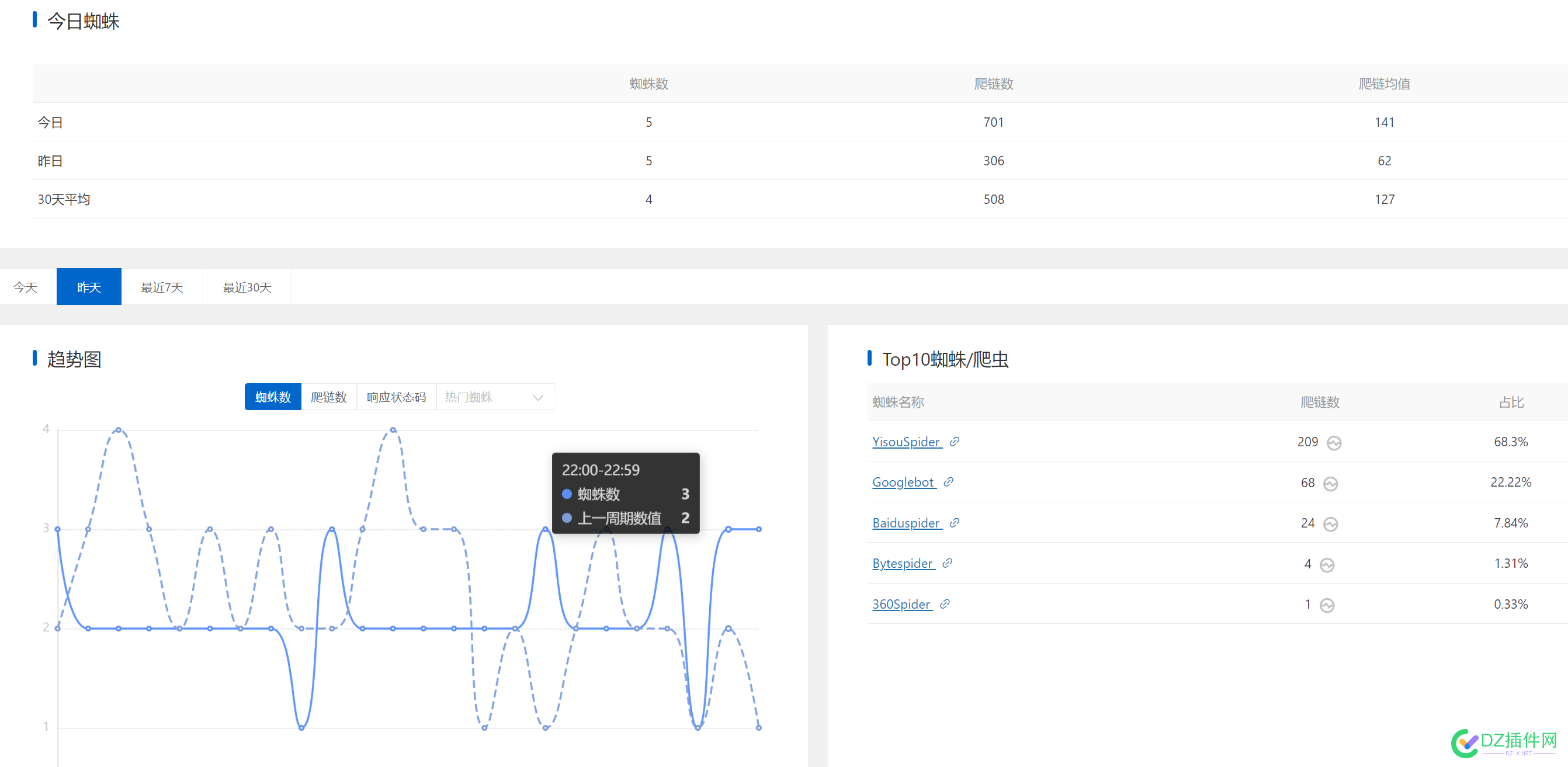Viewport: 1568px width, 767px height.
Task: Open the Bytespider link
Action: [x=903, y=563]
